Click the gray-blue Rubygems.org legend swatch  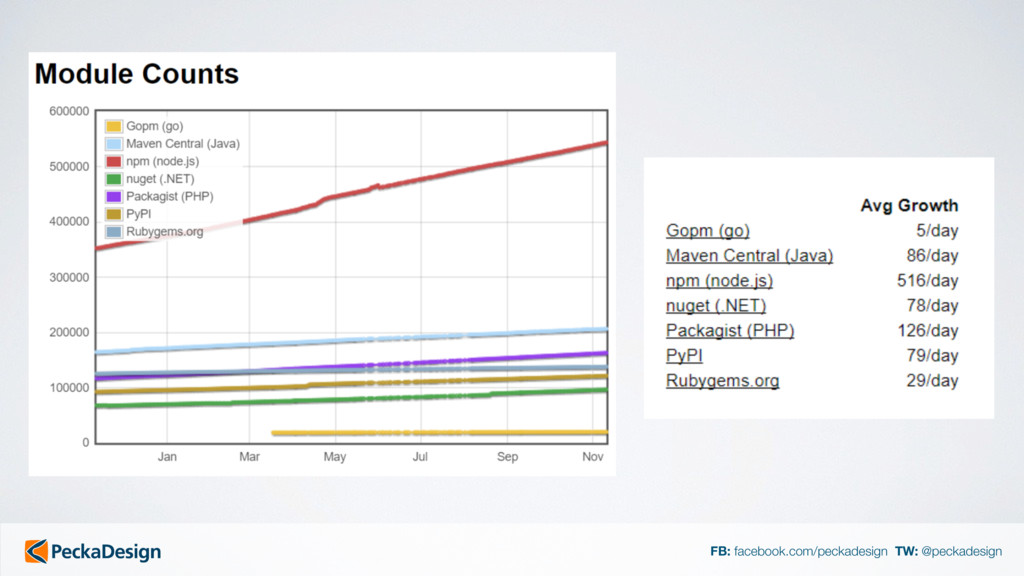(114, 232)
